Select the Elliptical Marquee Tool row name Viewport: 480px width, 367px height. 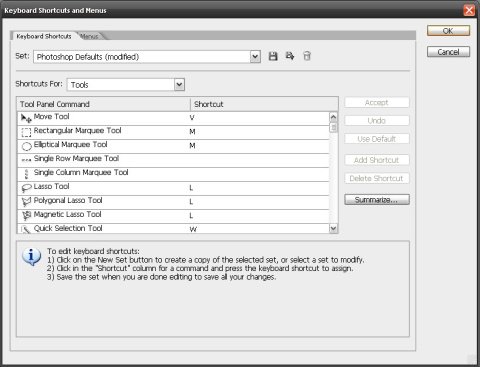(71, 145)
